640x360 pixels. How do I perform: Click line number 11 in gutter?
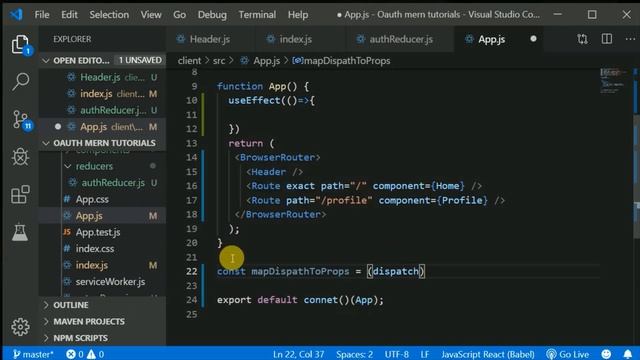point(191,115)
